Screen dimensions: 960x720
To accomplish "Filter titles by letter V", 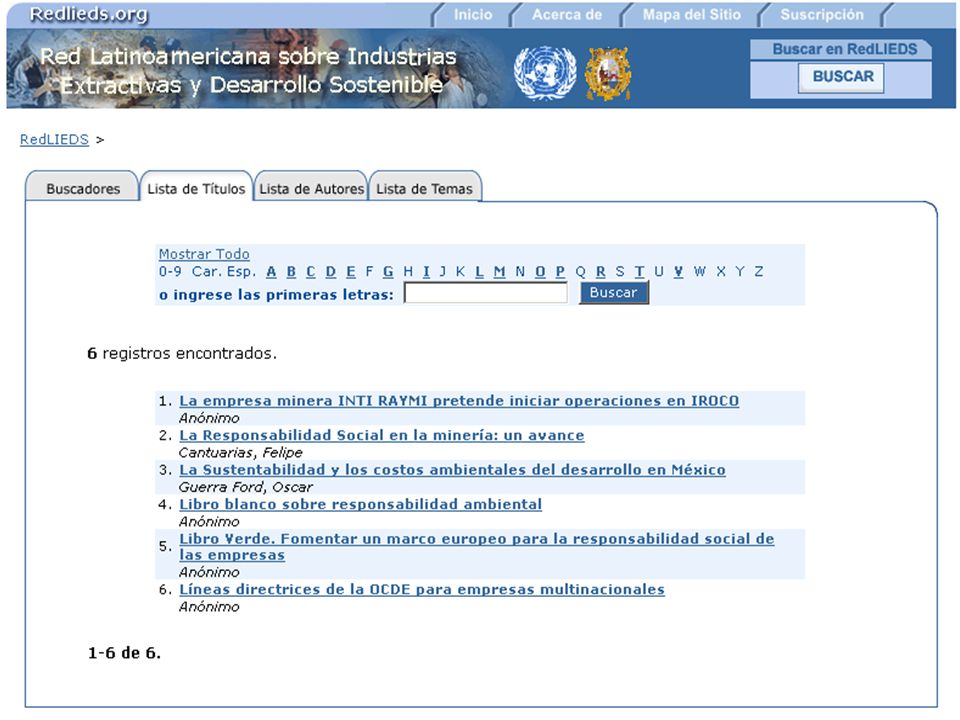I will click(x=678, y=272).
